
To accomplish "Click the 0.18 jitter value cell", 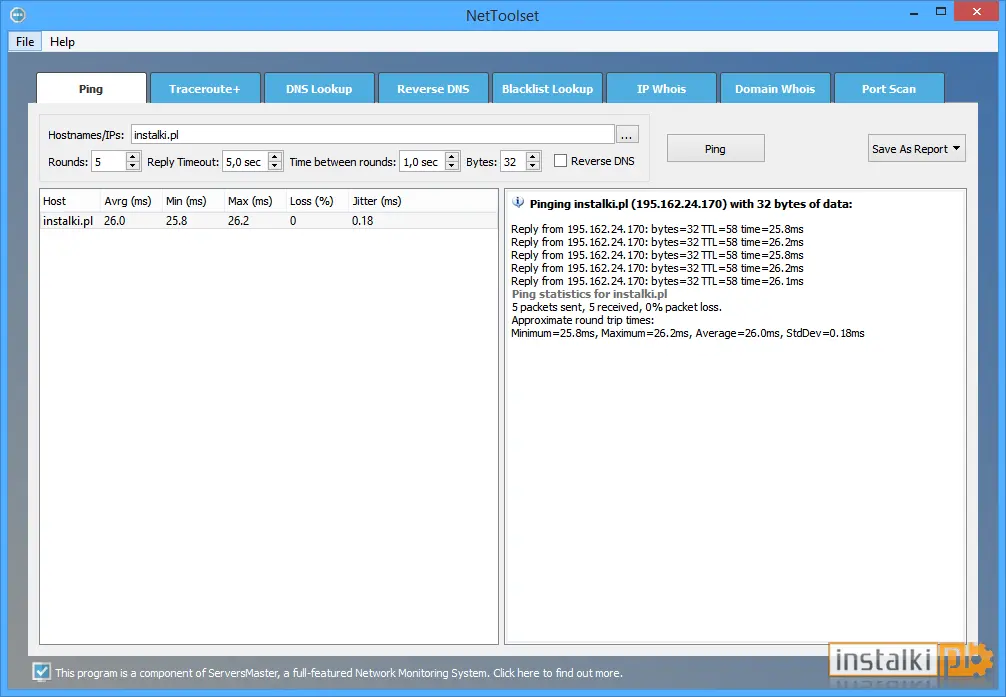I will coord(362,221).
